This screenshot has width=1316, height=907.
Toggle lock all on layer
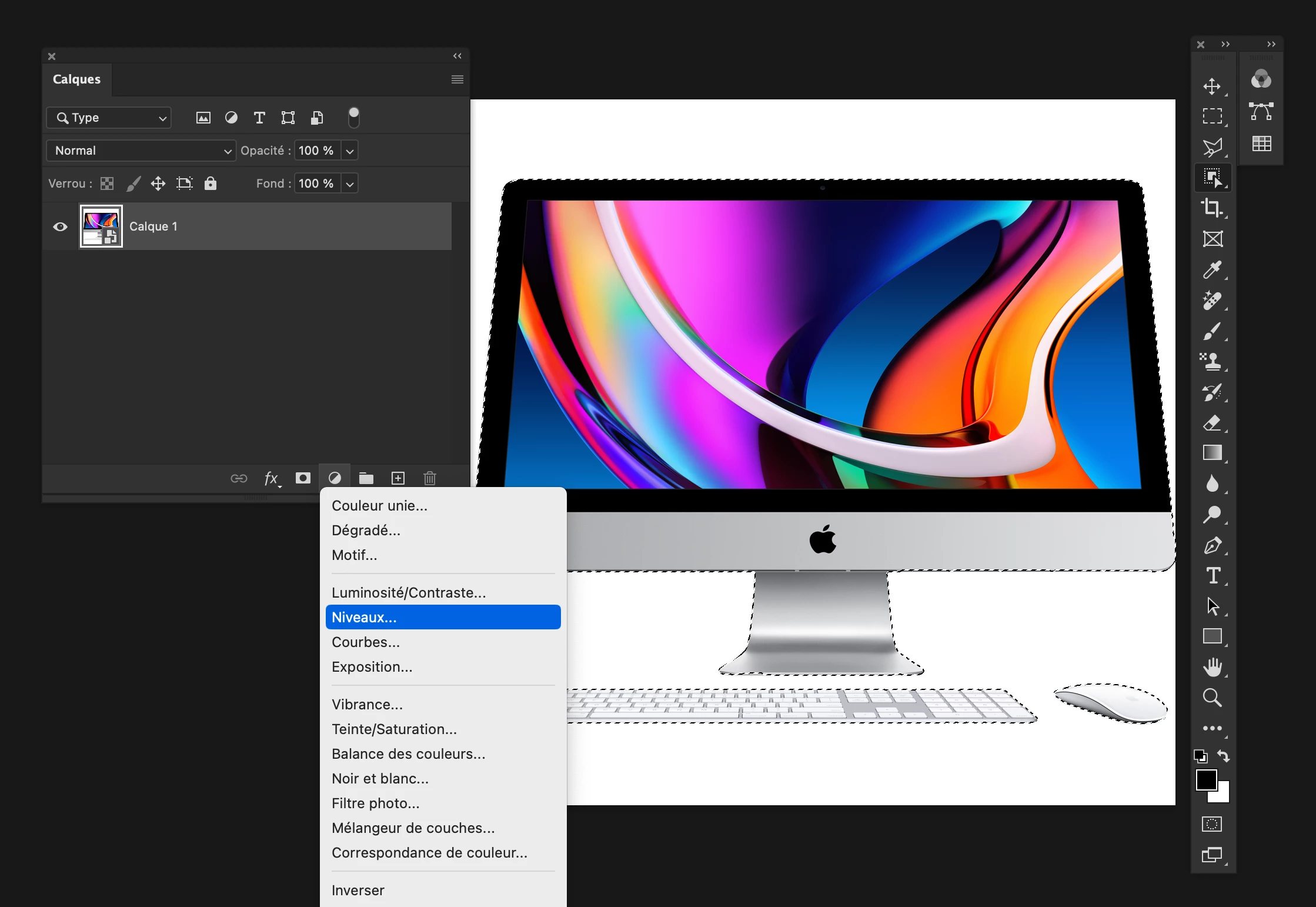click(x=211, y=184)
